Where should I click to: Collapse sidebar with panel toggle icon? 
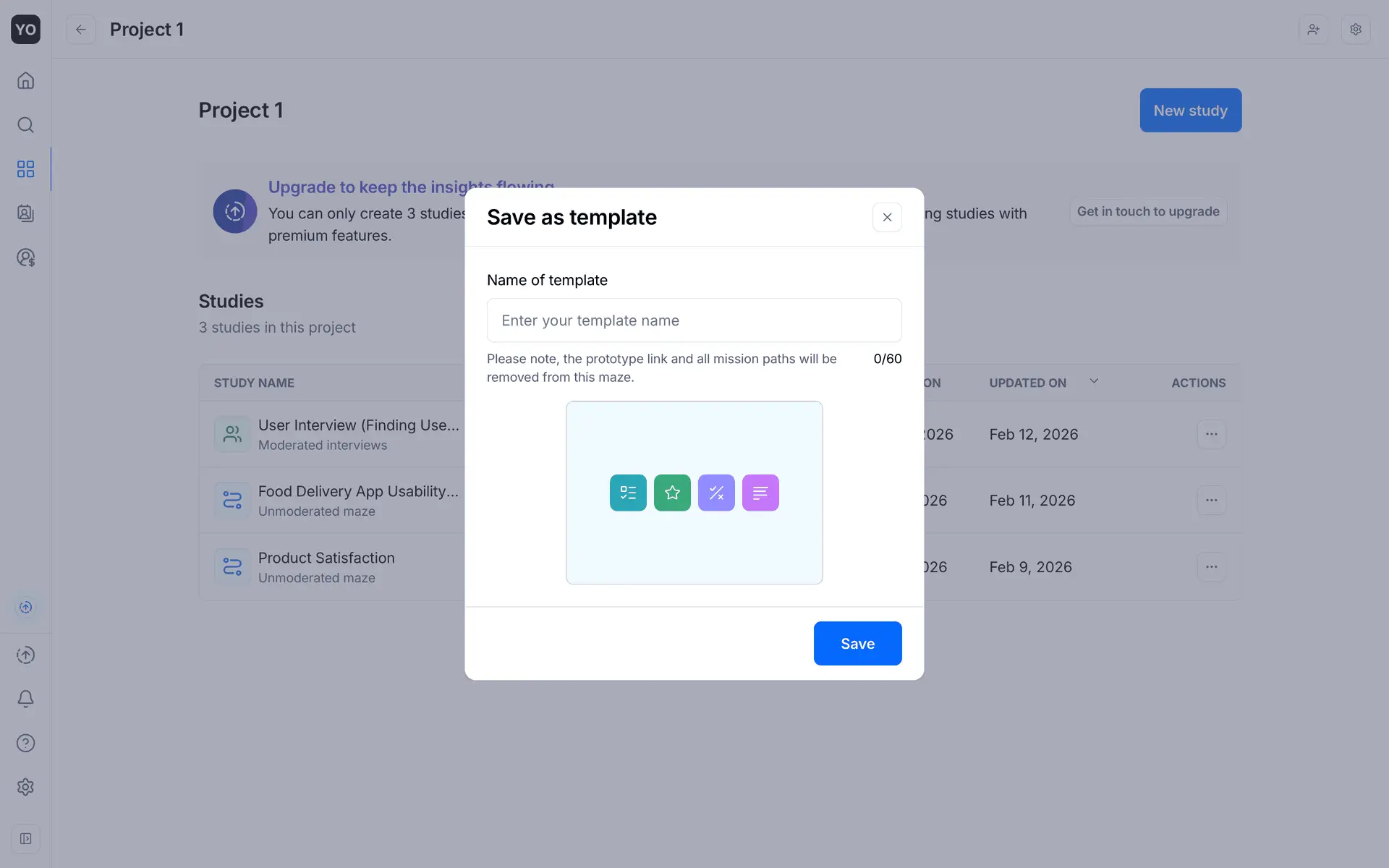[25, 839]
